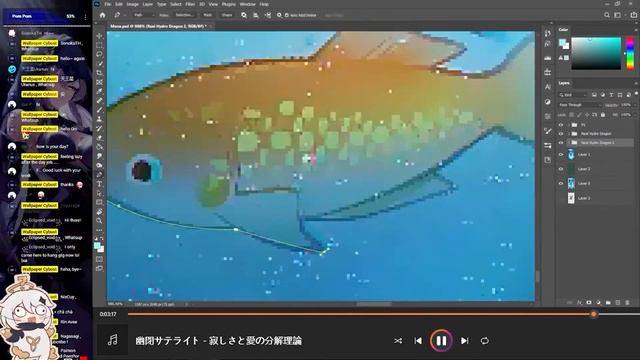The image size is (640, 360).
Task: Click the music playback progress bar
Action: pyautogui.click(x=384, y=314)
